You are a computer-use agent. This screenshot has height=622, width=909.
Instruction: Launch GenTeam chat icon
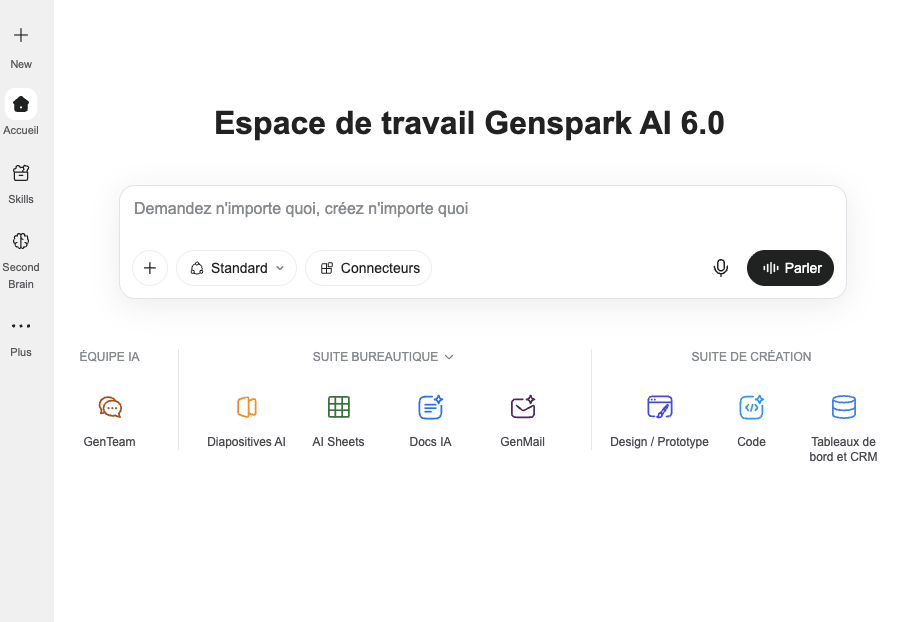coord(110,407)
